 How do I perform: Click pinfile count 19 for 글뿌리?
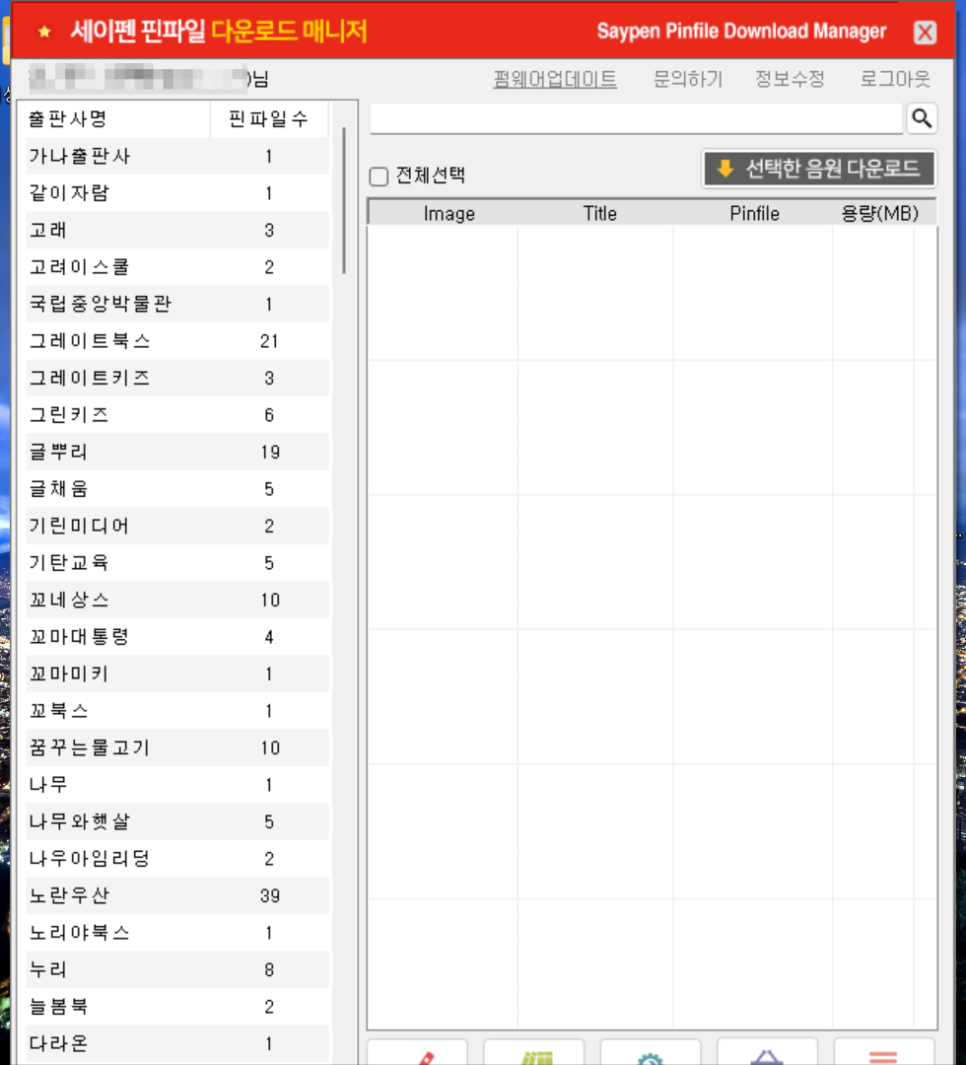(270, 452)
